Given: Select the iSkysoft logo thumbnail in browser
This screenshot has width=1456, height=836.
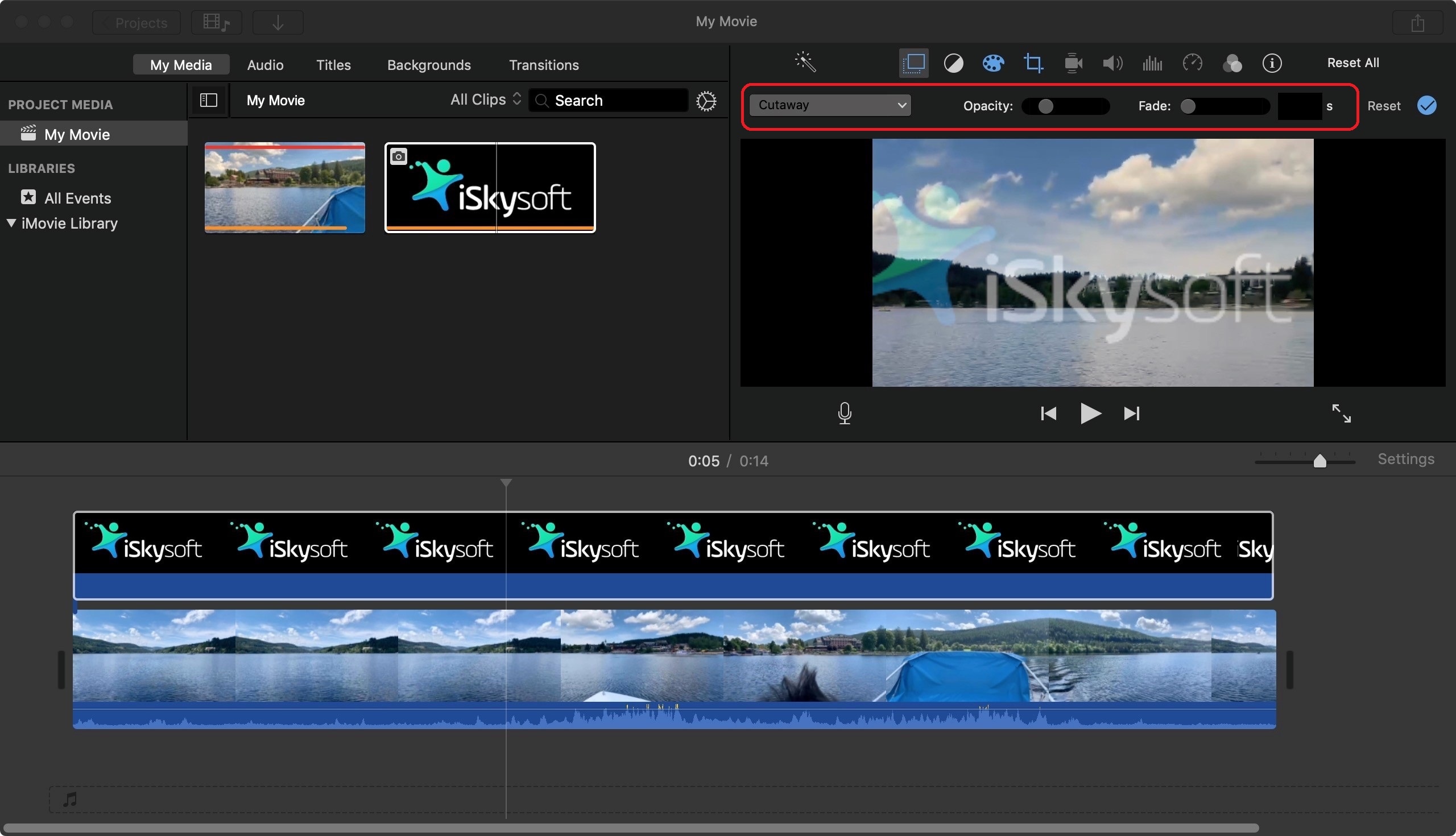Looking at the screenshot, I should [490, 187].
